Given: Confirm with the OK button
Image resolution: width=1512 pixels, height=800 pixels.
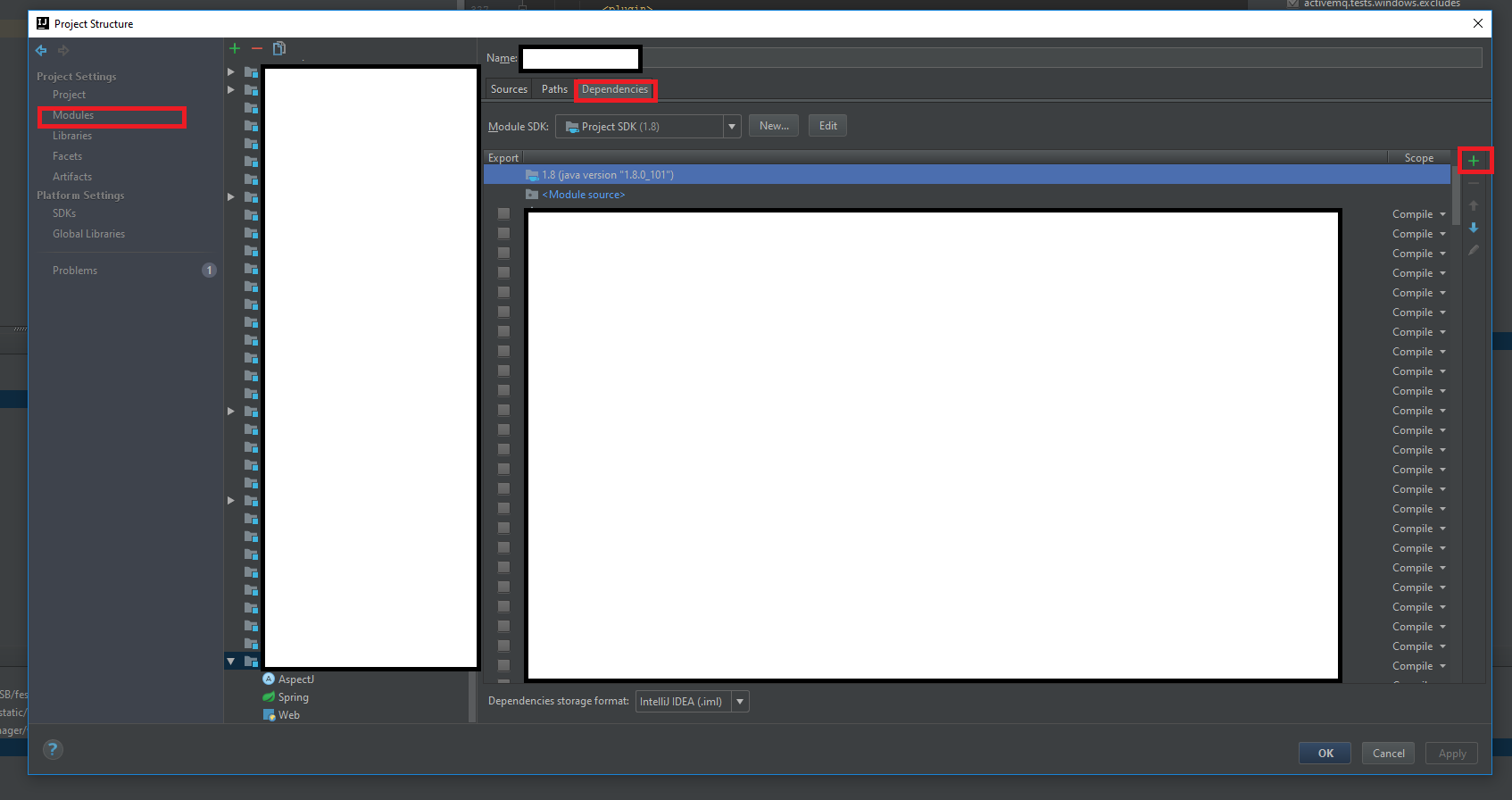Looking at the screenshot, I should click(1325, 754).
